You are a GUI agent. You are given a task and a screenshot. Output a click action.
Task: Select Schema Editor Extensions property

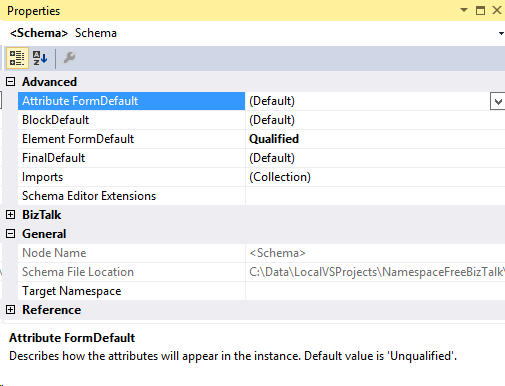(131, 196)
